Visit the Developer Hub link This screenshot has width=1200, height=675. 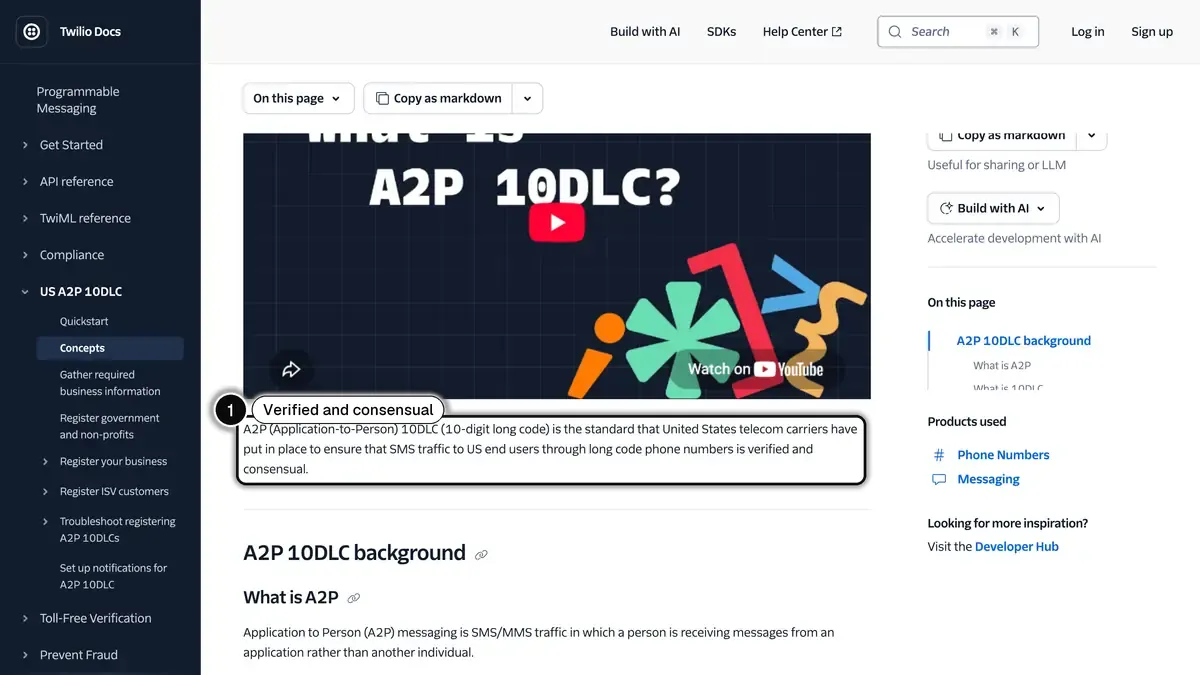(x=1016, y=547)
